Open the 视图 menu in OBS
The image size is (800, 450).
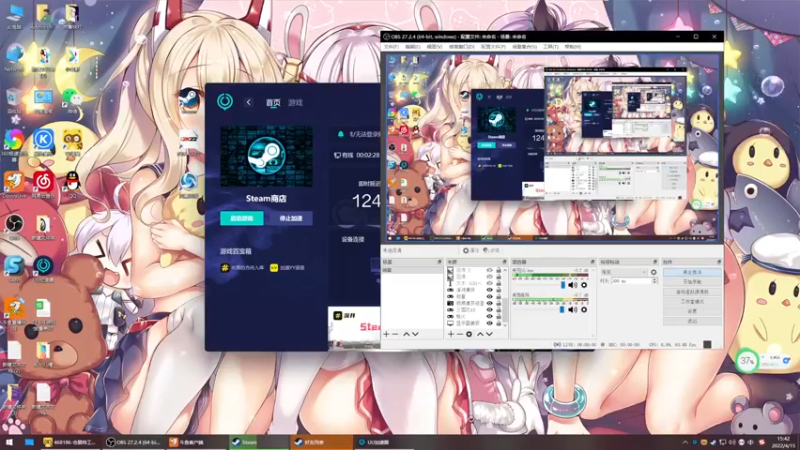pos(434,46)
